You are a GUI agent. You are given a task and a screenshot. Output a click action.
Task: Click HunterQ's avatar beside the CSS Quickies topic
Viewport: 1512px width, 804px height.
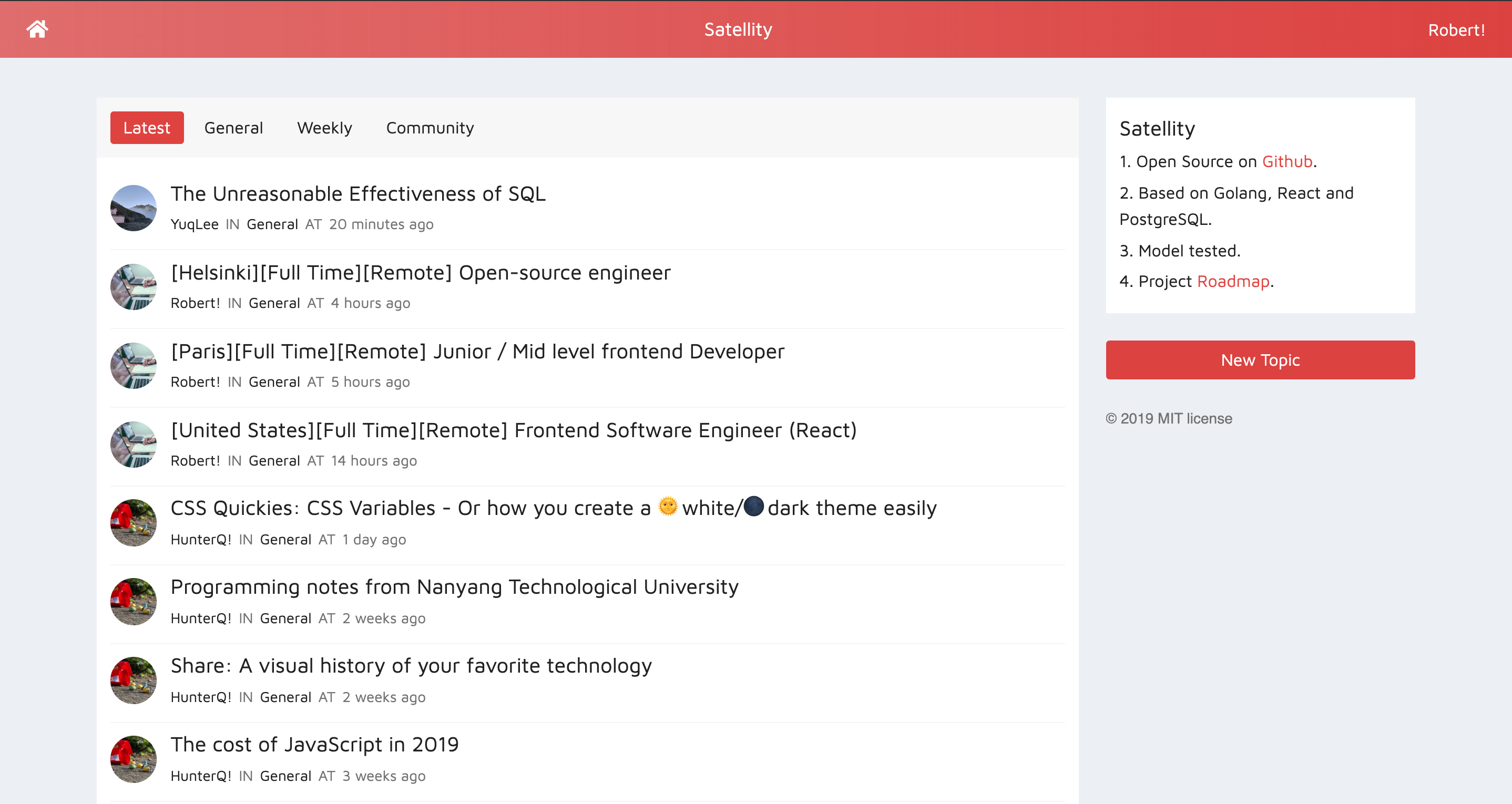(133, 522)
